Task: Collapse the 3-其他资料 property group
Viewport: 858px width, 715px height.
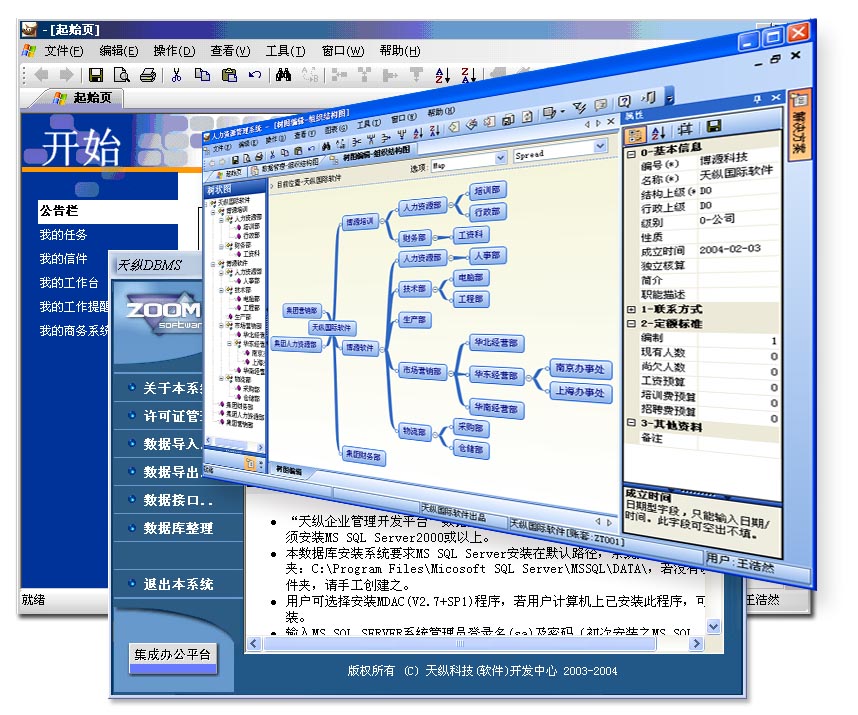Action: click(631, 423)
